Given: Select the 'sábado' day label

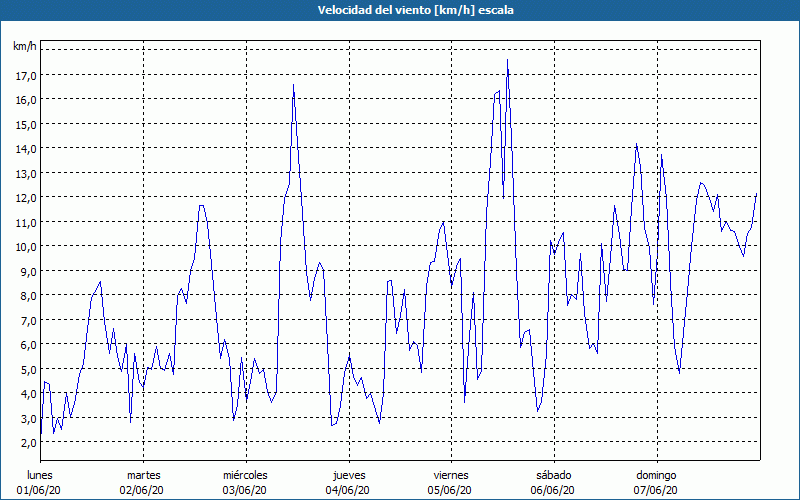Looking at the screenshot, I should (554, 475).
